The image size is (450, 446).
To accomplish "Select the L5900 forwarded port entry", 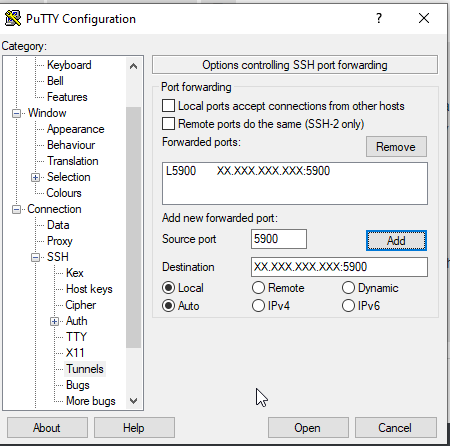I will point(248,171).
